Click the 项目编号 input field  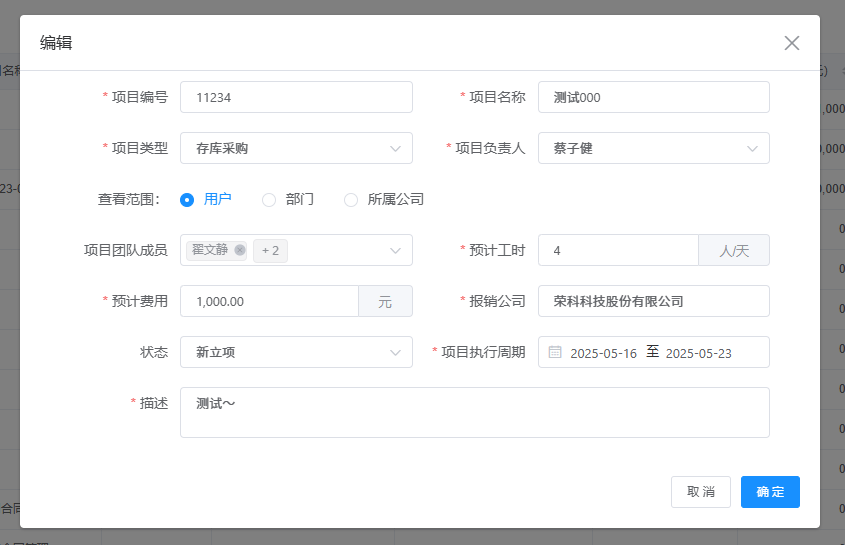tap(296, 97)
